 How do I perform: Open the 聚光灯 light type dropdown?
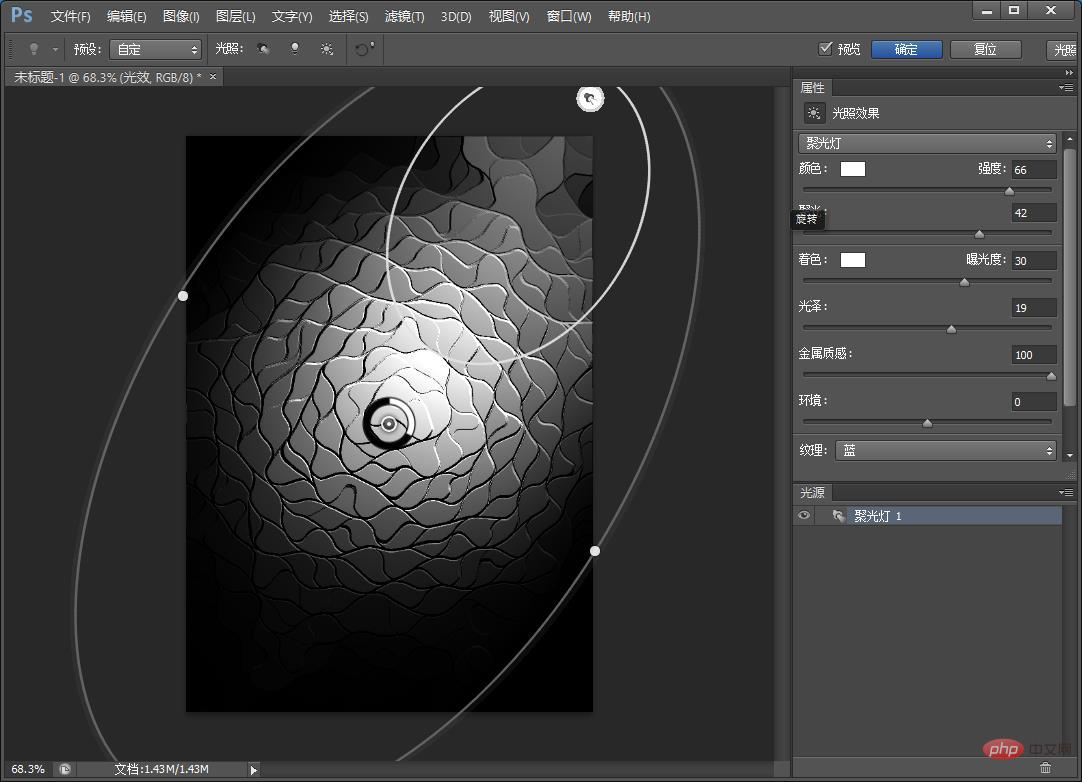pos(927,144)
